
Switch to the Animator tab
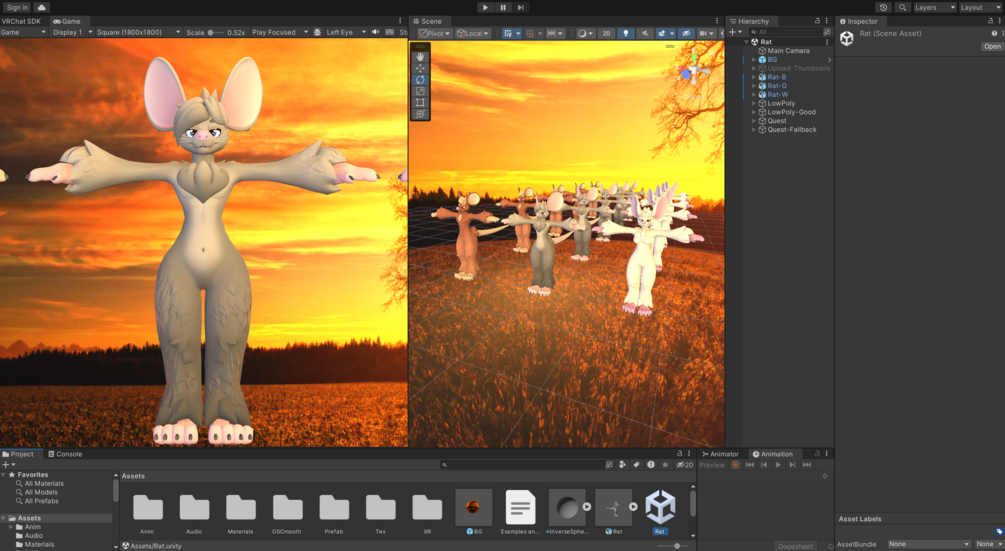[x=720, y=454]
